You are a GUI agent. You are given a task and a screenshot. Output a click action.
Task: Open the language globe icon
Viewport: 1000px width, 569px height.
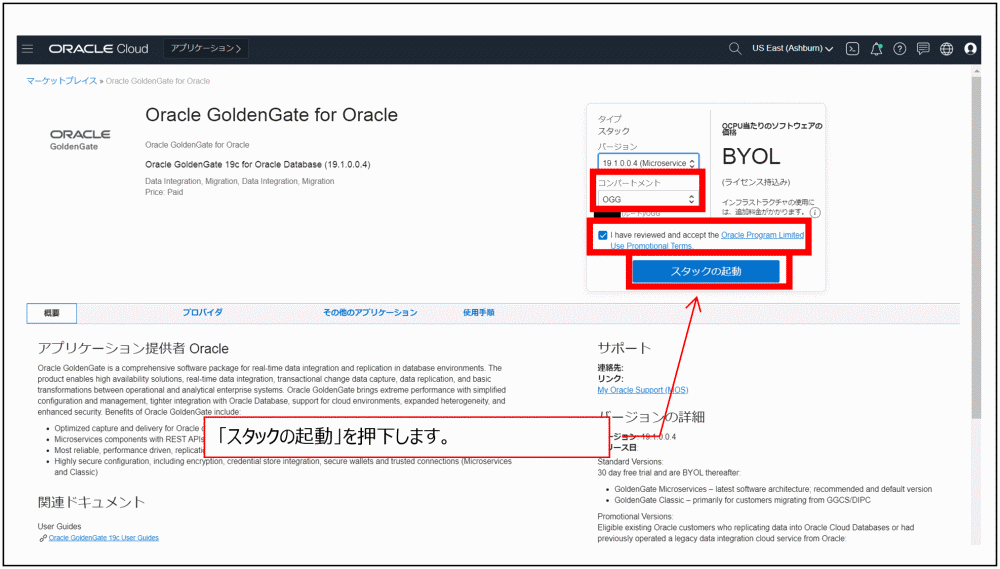coord(946,49)
